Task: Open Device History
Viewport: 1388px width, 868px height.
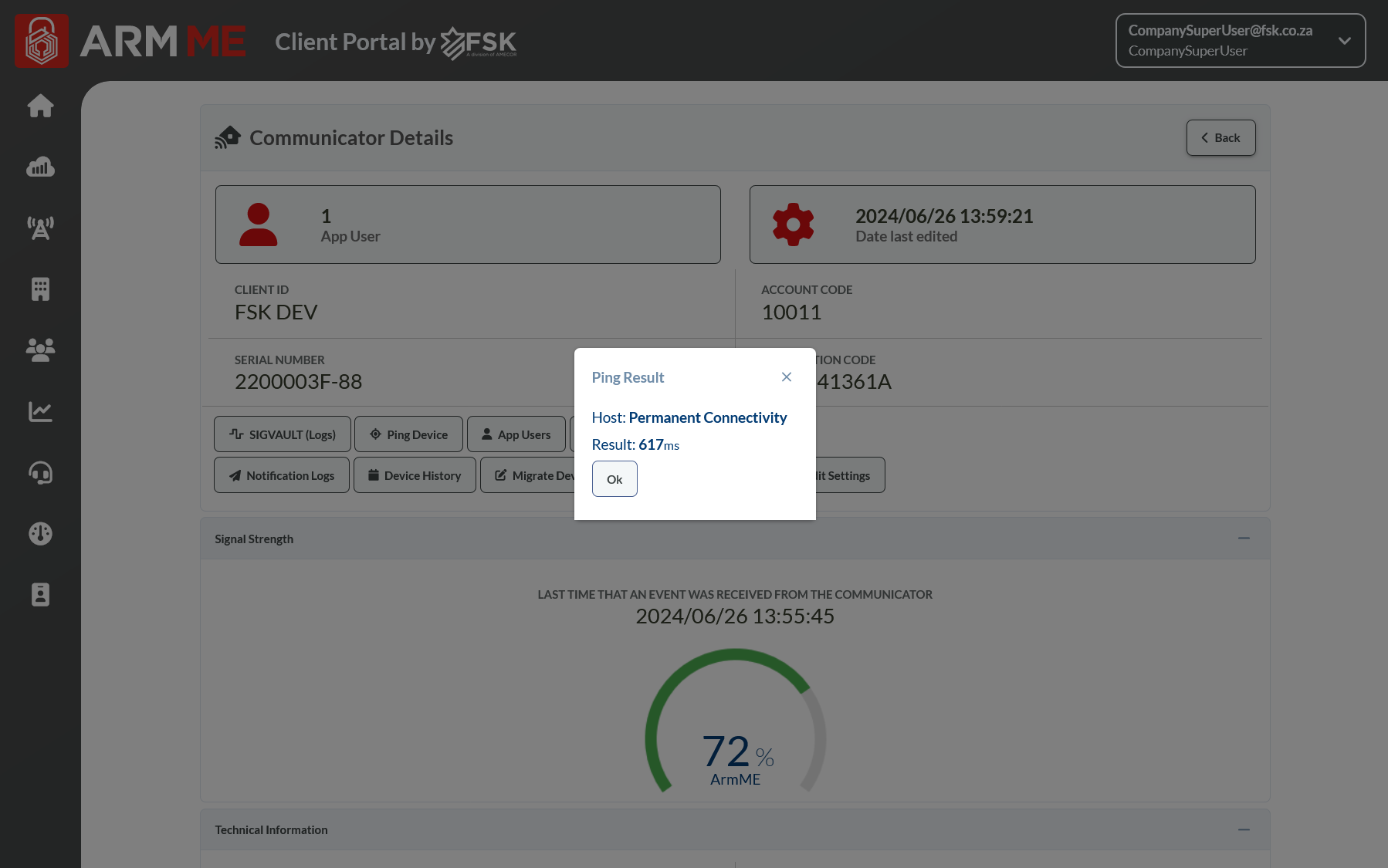Action: tap(415, 475)
